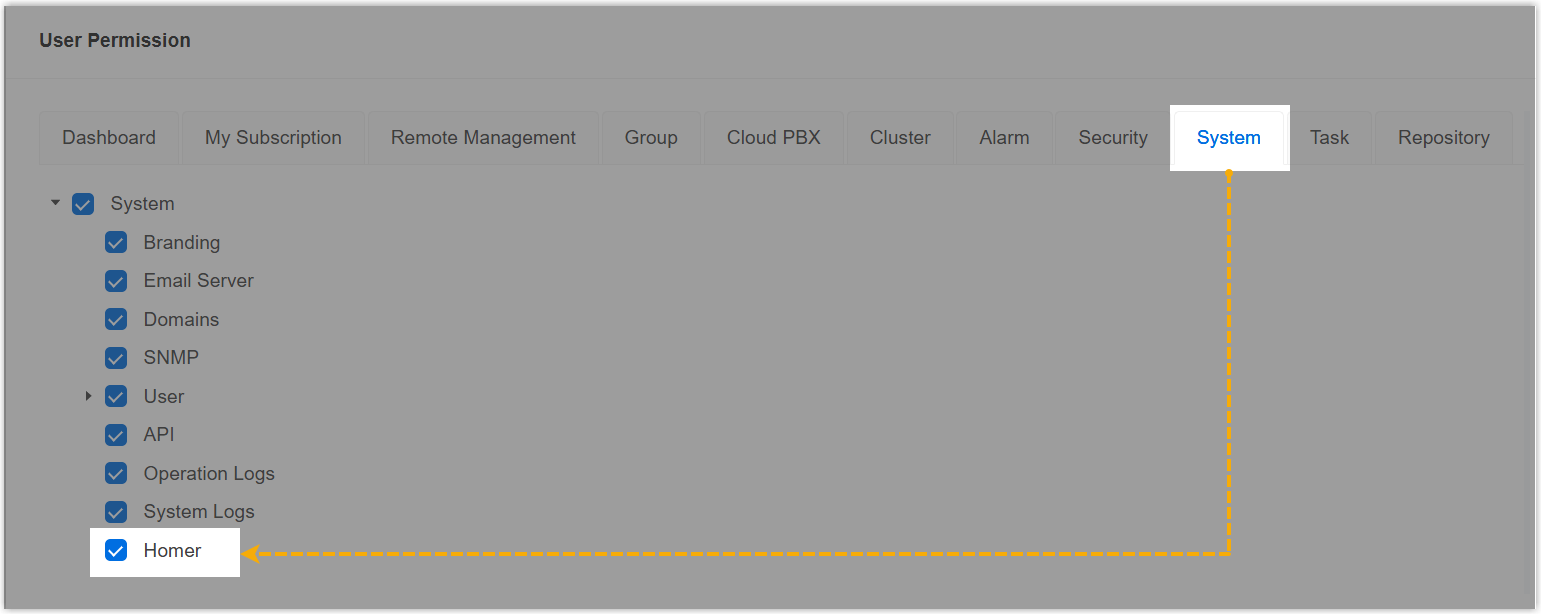Toggle the Branding checkbox

[x=116, y=242]
